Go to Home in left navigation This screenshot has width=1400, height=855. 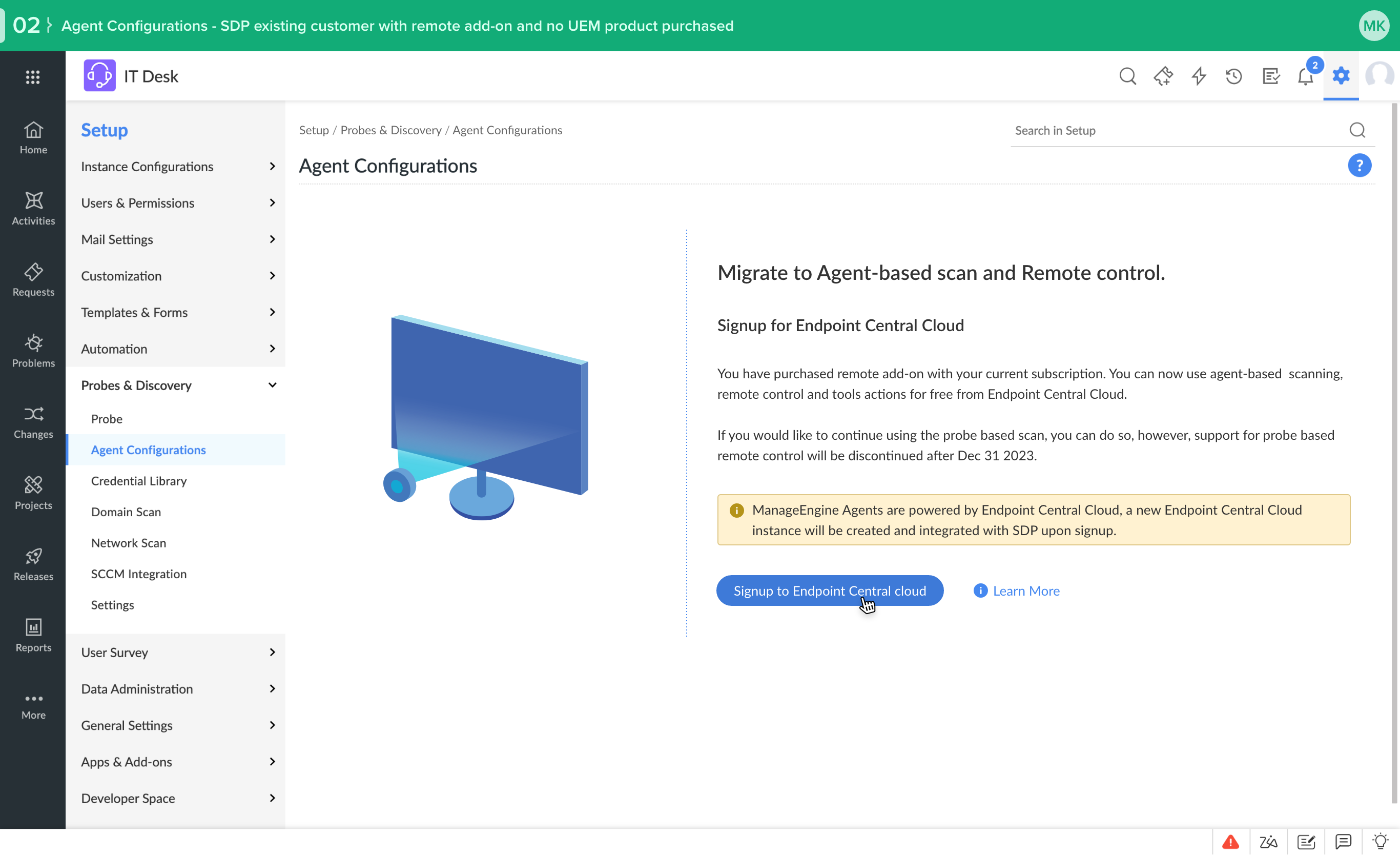pos(33,138)
